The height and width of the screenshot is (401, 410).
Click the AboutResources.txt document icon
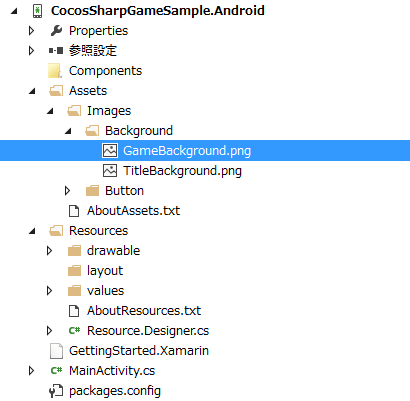coord(74,311)
